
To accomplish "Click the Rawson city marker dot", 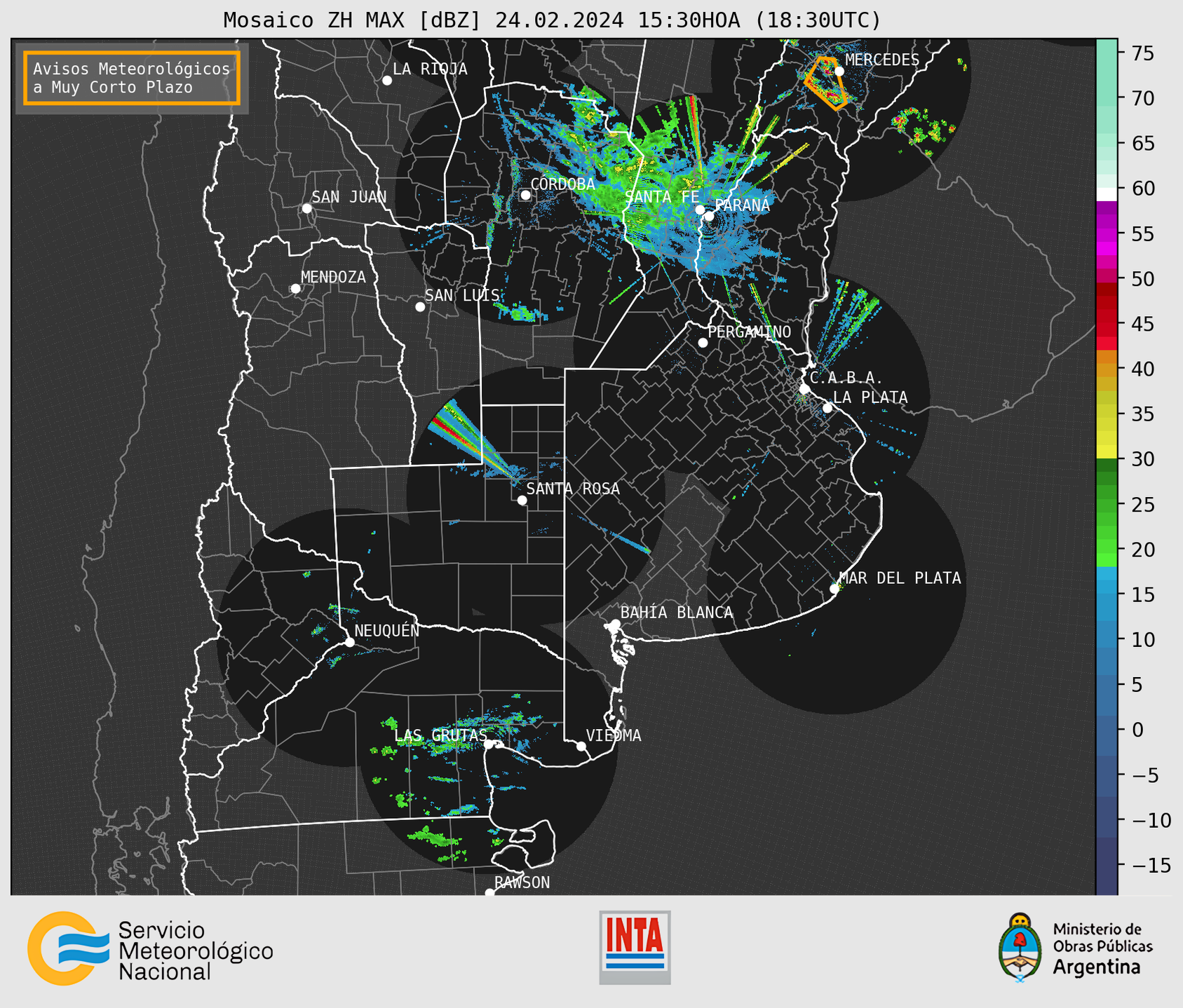I will (x=489, y=893).
